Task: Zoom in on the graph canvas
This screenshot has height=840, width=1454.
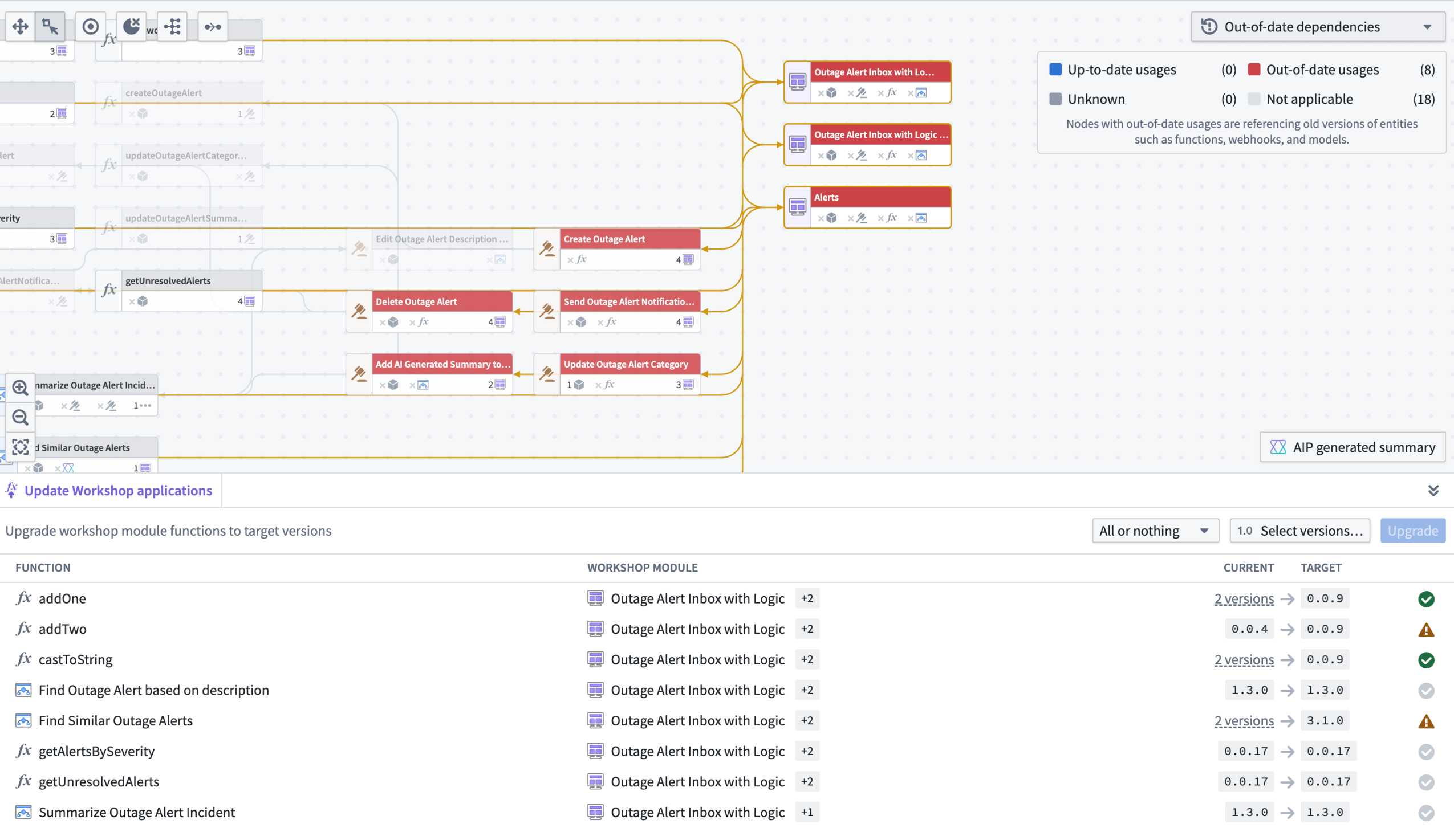Action: pos(20,388)
